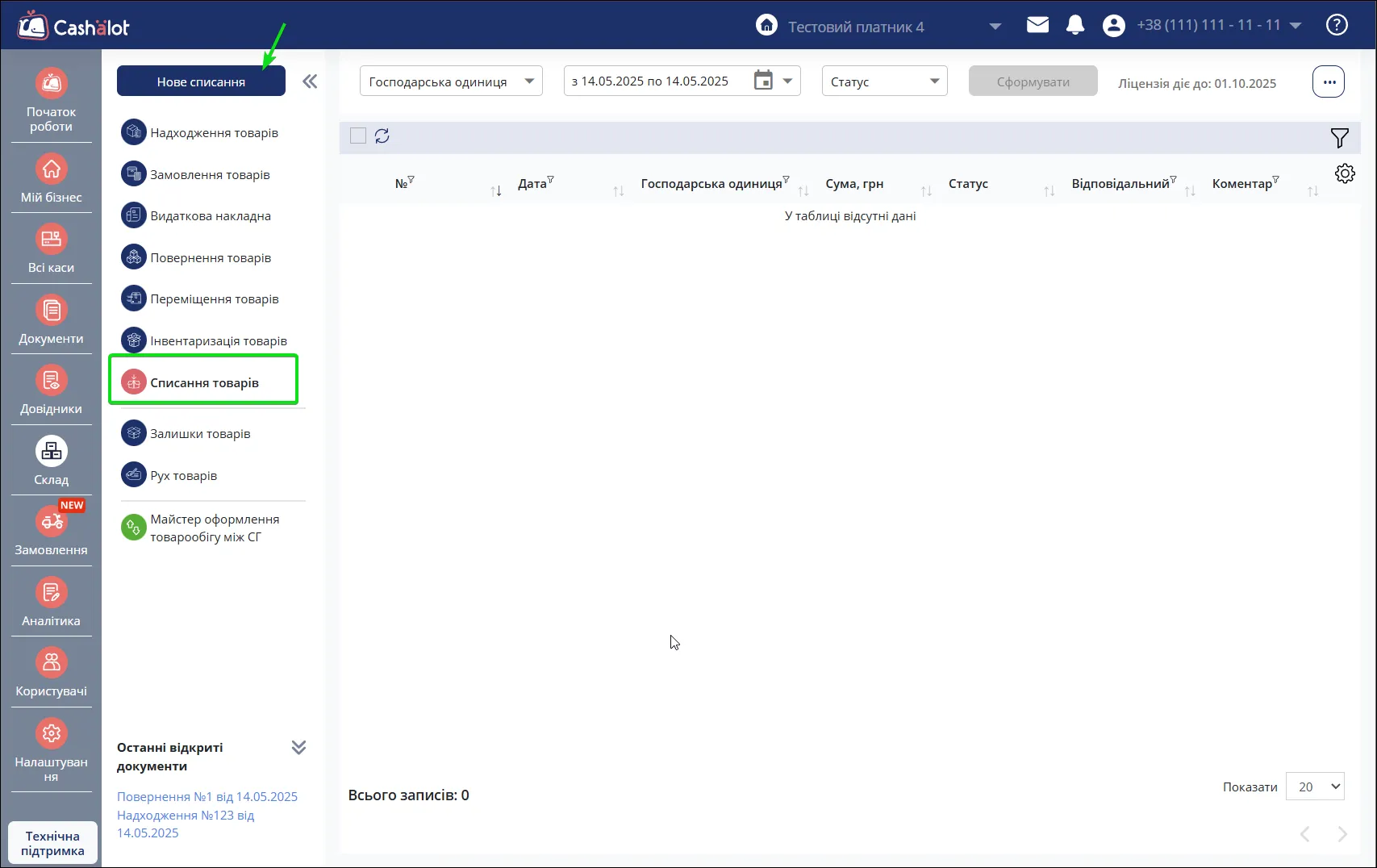Open Інвентаризація товарів menu item

click(204, 340)
